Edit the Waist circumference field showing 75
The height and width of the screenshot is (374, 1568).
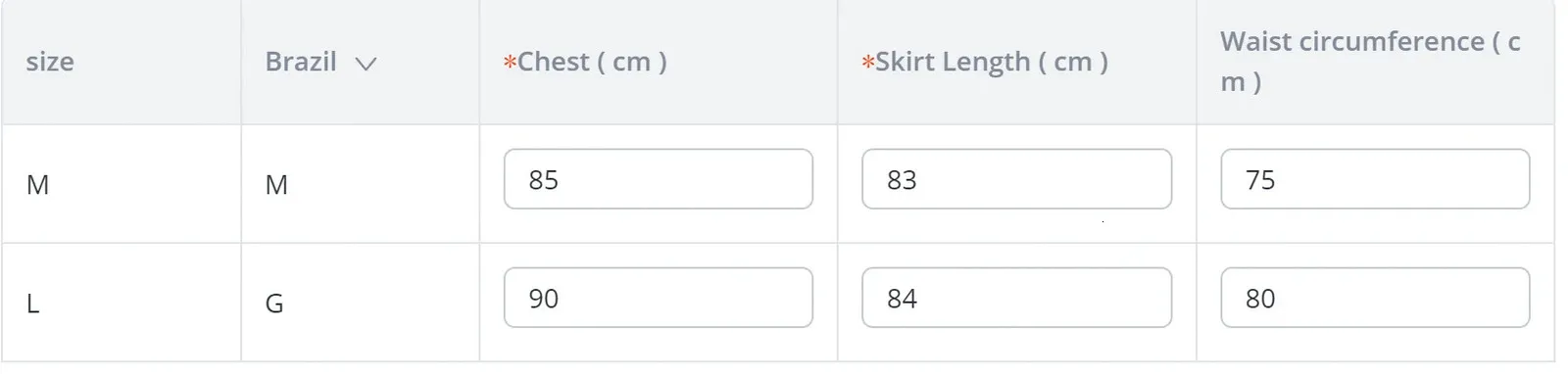pyautogui.click(x=1375, y=179)
